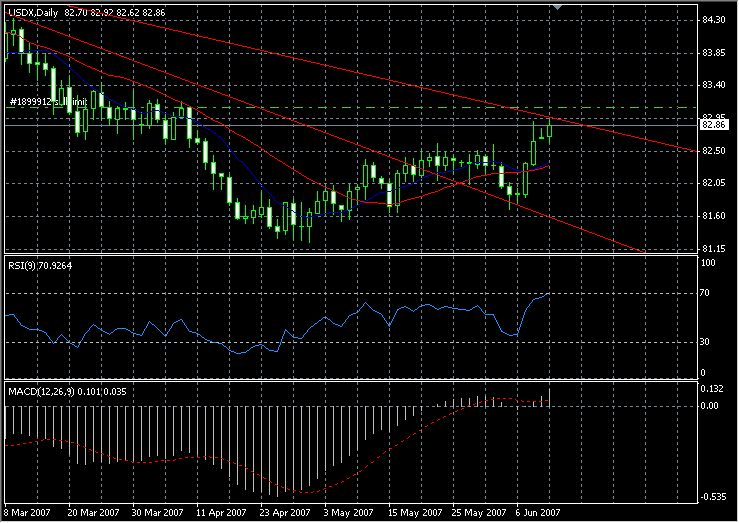The width and height of the screenshot is (739, 523).
Task: Click the RSI level 30 label
Action: pyautogui.click(x=705, y=342)
